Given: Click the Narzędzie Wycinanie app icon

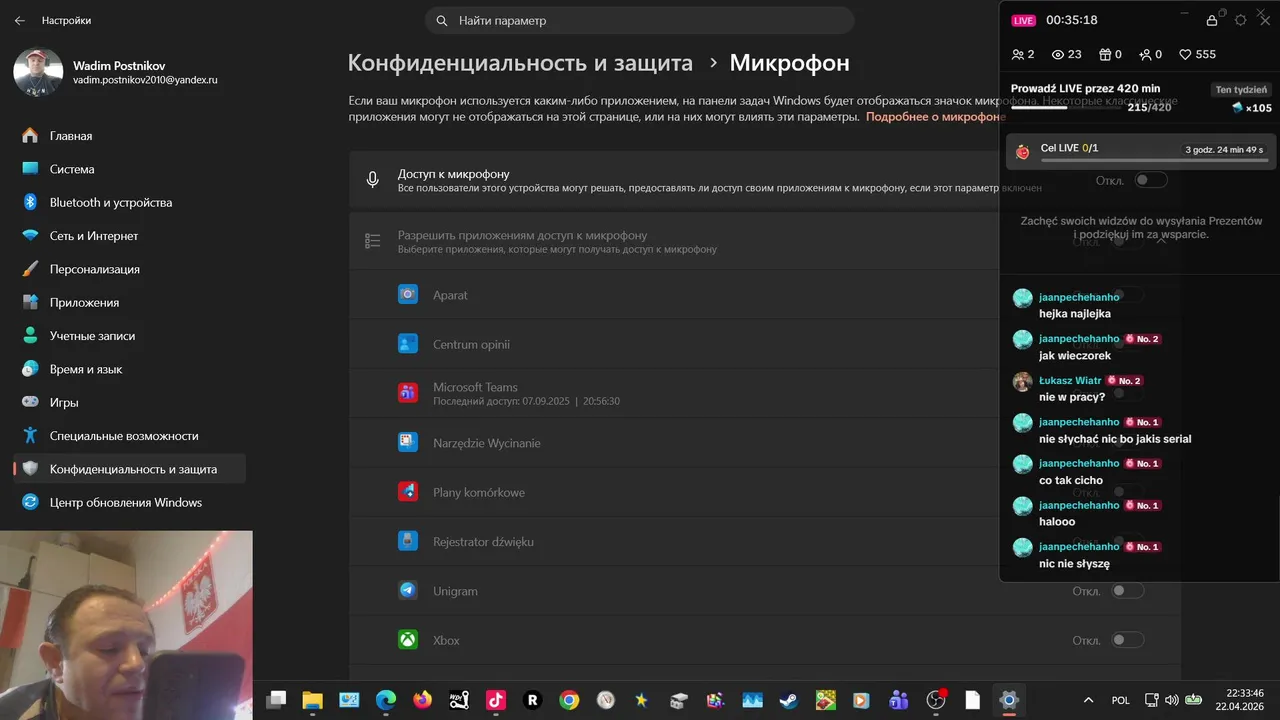Looking at the screenshot, I should click(x=408, y=442).
